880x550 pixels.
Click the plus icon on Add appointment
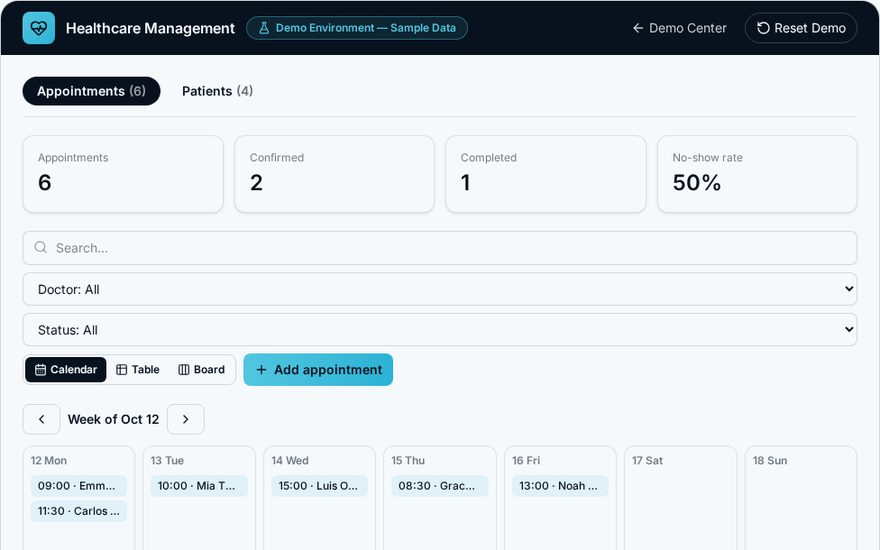tap(261, 370)
